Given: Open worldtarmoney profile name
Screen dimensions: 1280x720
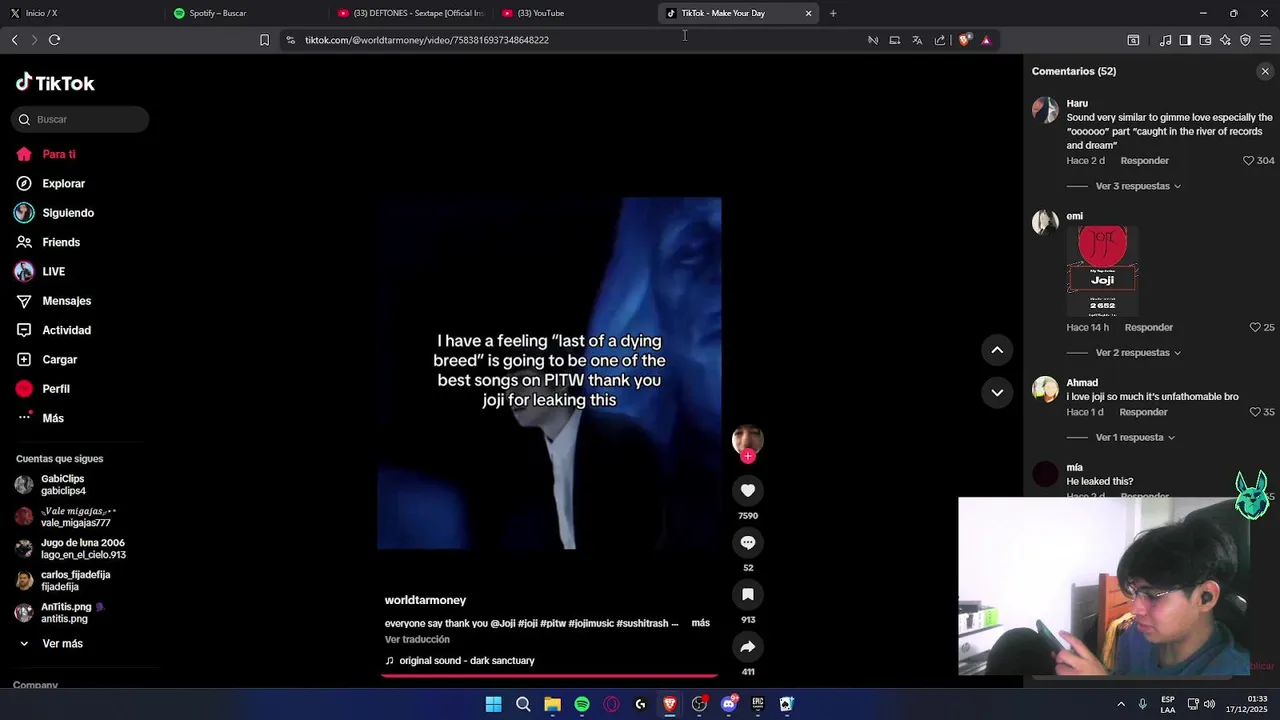Looking at the screenshot, I should pyautogui.click(x=425, y=600).
